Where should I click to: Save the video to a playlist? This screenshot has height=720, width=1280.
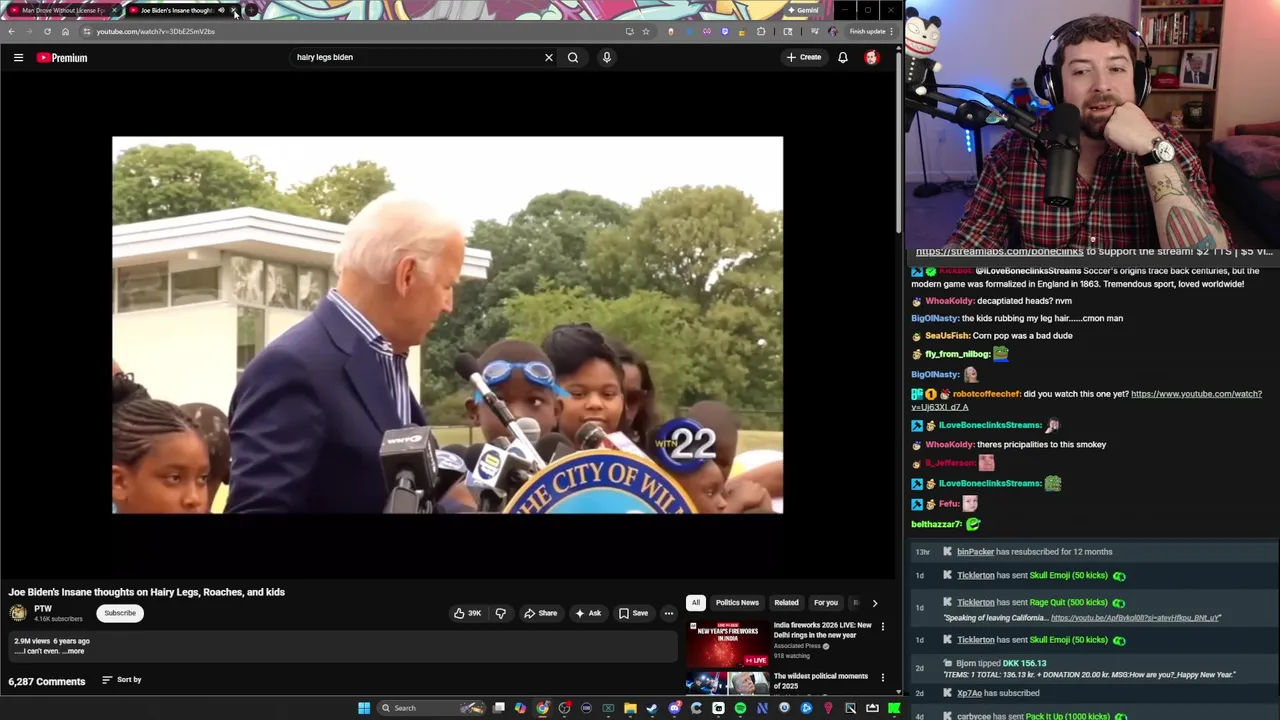[x=633, y=613]
